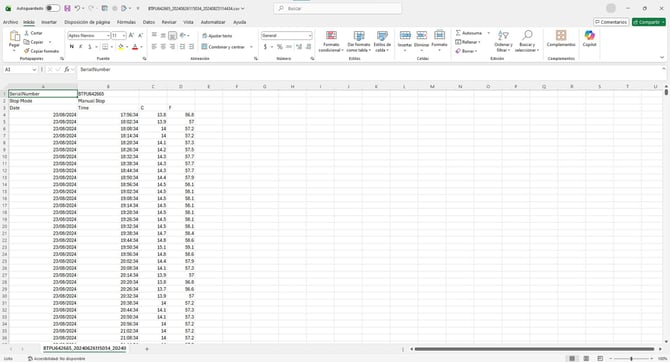Switch to the Disposición de página tab
Image resolution: width=670 pixels, height=362 pixels.
pyautogui.click(x=87, y=22)
